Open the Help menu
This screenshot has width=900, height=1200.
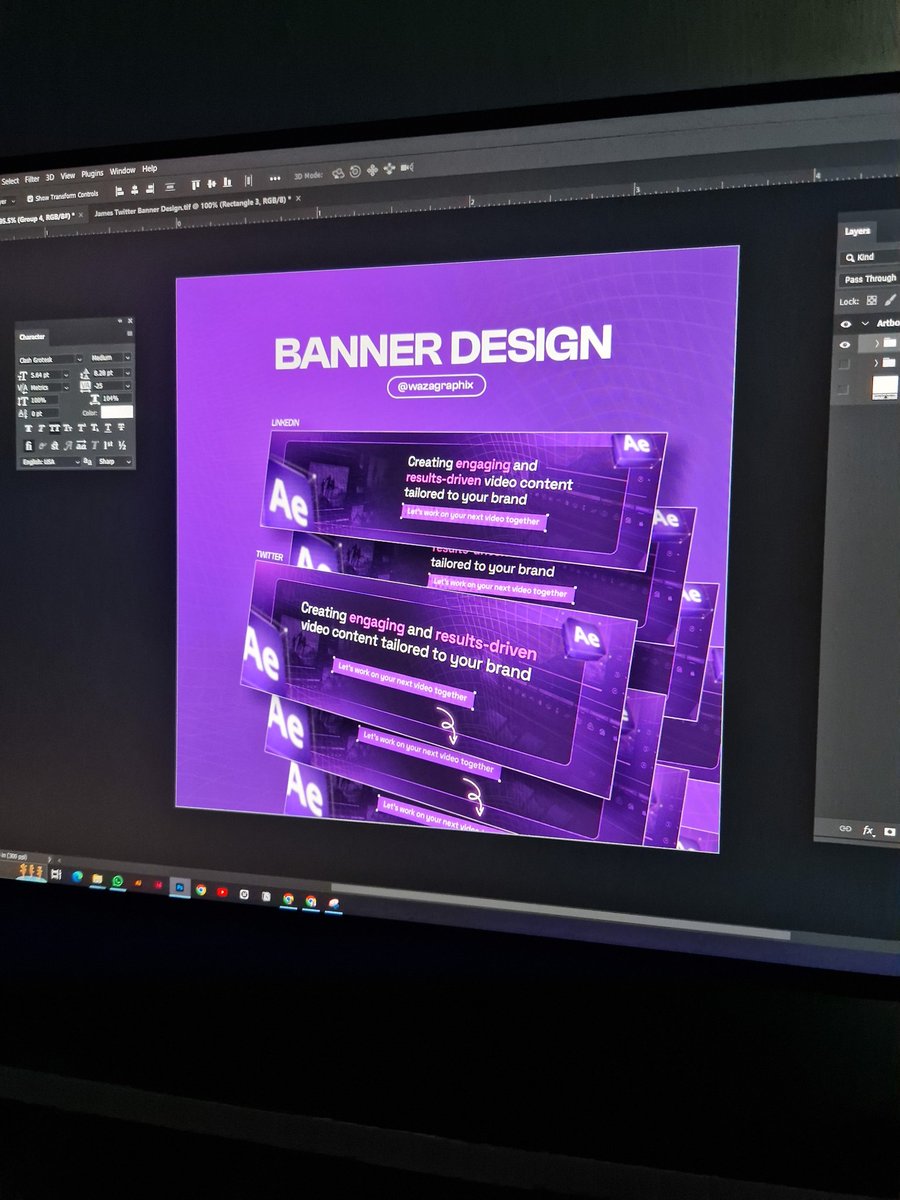coord(149,168)
